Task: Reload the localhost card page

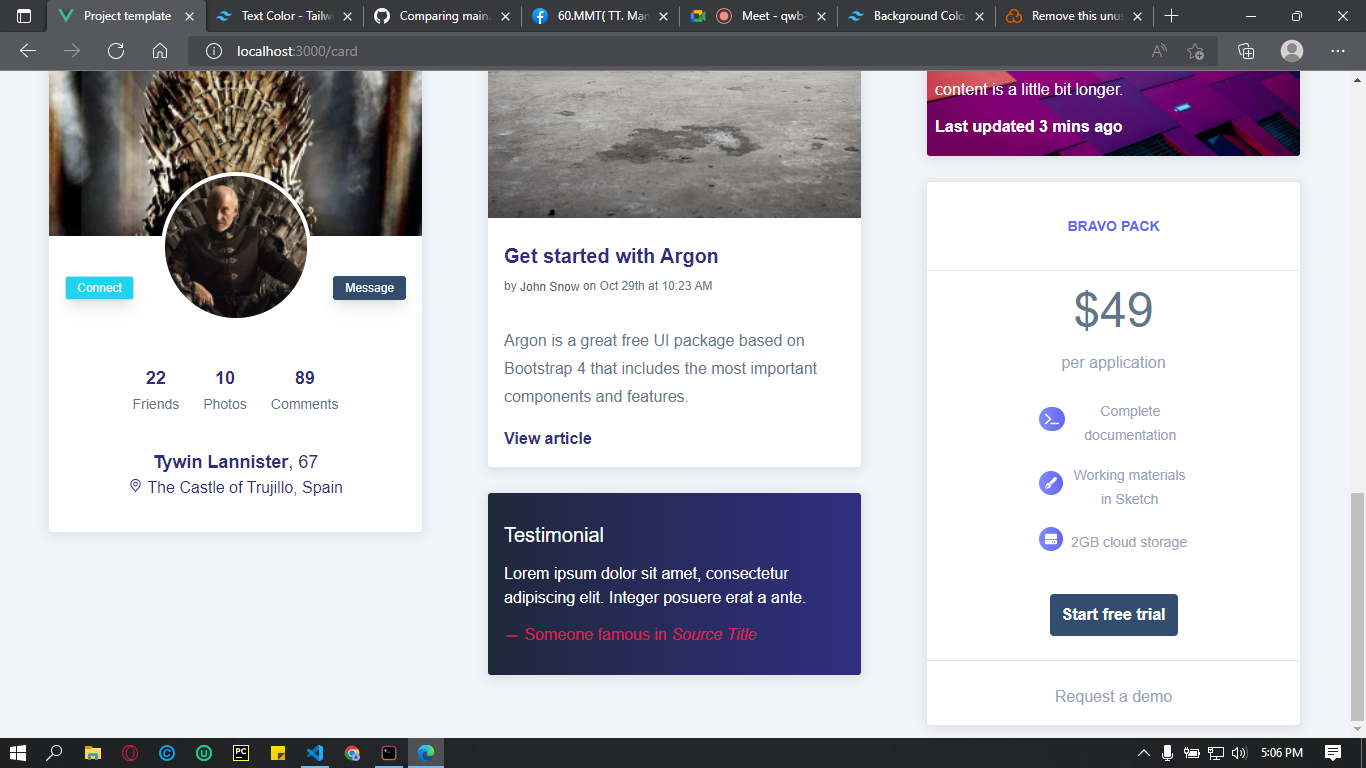Action: pyautogui.click(x=116, y=51)
